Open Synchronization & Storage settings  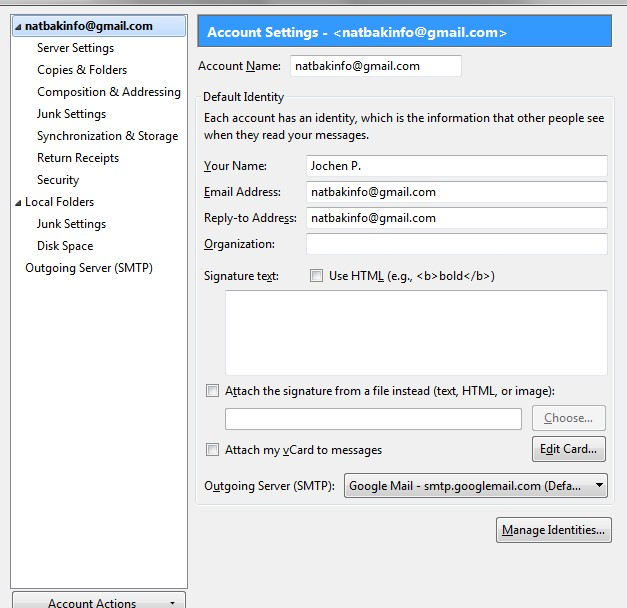(108, 136)
